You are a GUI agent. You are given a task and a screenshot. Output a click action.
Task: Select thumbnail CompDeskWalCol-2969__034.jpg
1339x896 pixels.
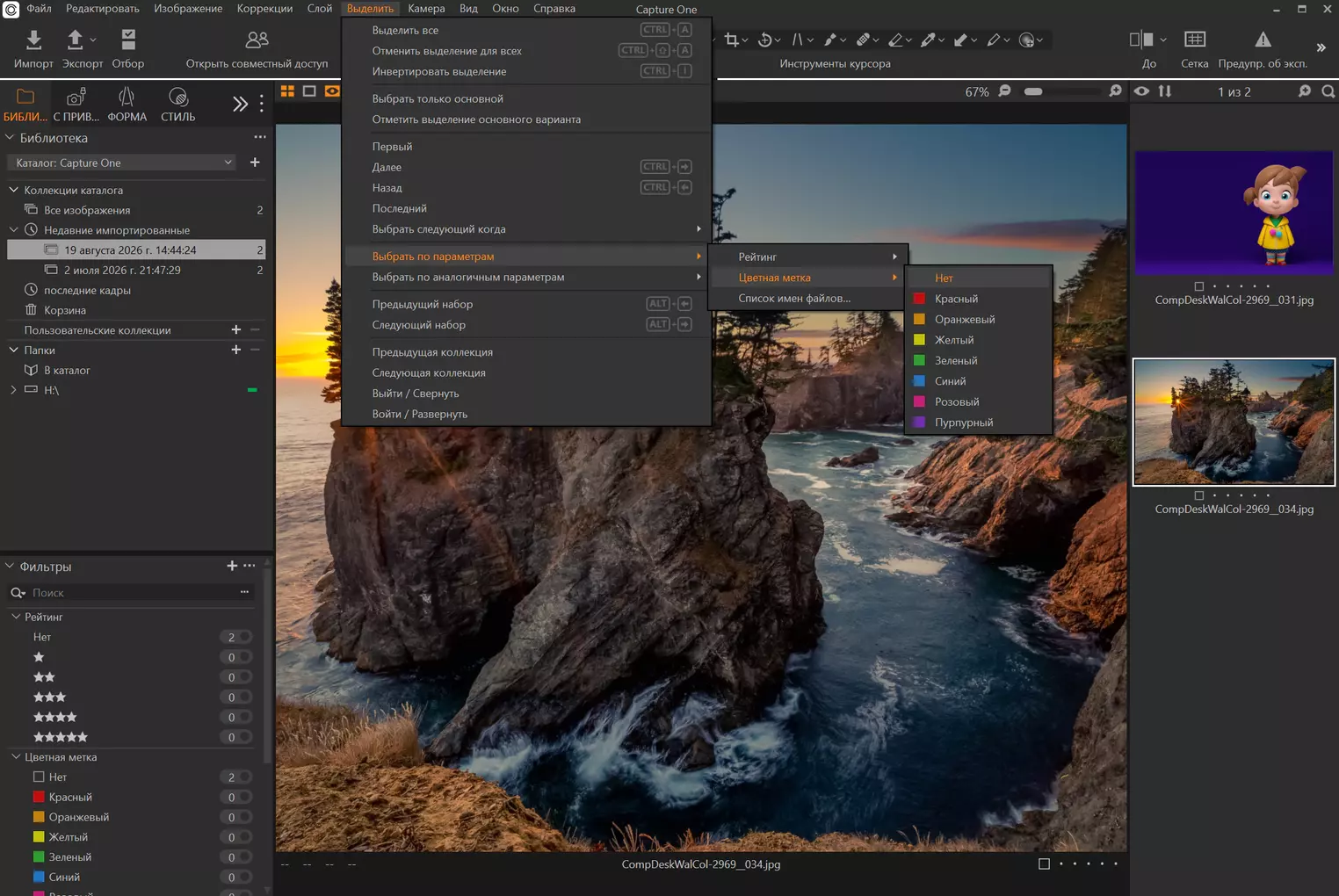(x=1234, y=422)
